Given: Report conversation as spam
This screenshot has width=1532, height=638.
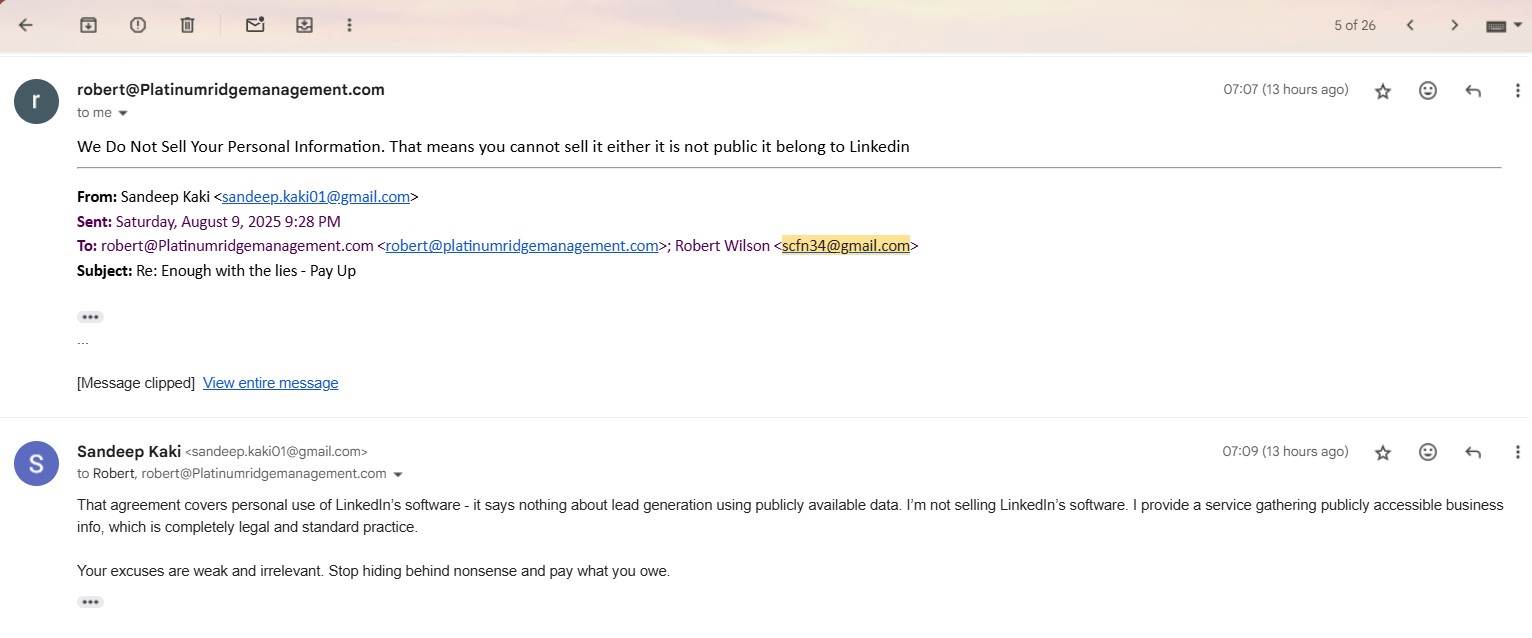Looking at the screenshot, I should 138,25.
